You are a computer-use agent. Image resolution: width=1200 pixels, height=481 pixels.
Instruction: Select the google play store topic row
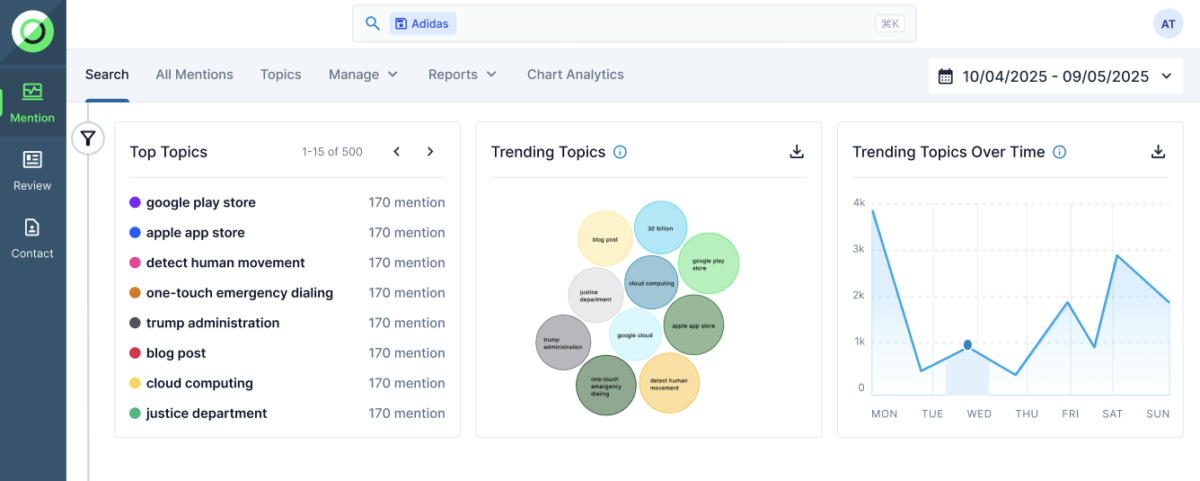pyautogui.click(x=287, y=202)
